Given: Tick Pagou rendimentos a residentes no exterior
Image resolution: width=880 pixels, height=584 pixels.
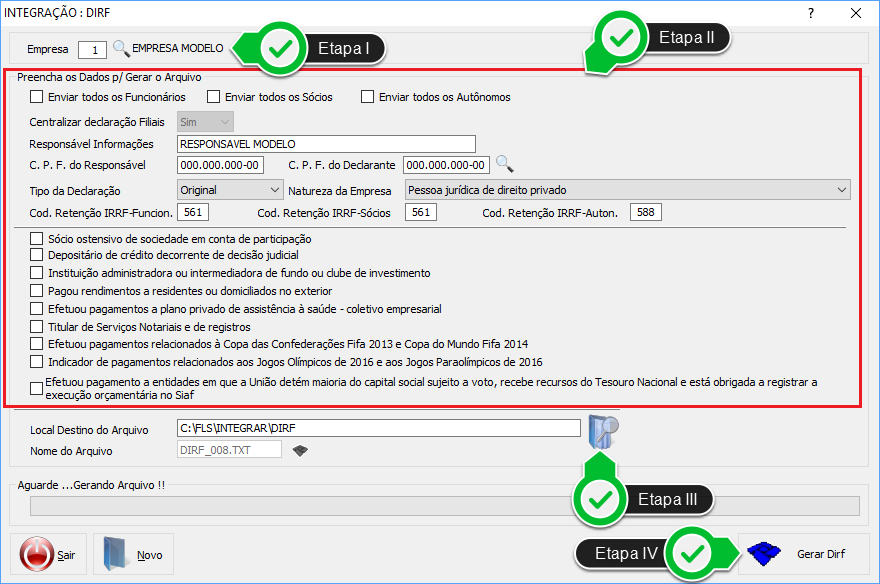Looking at the screenshot, I should click(37, 291).
